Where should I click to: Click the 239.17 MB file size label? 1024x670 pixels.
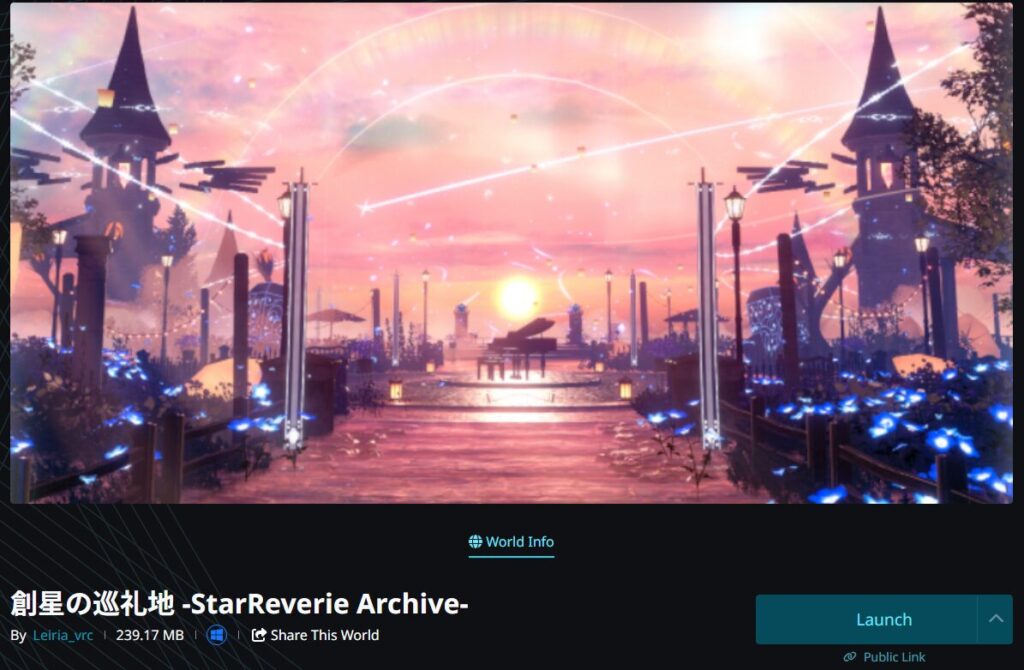[150, 635]
